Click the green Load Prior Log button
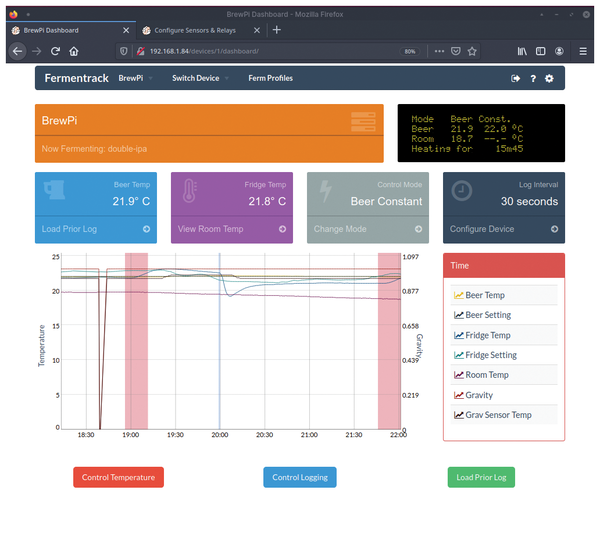600x540 pixels. (x=481, y=478)
